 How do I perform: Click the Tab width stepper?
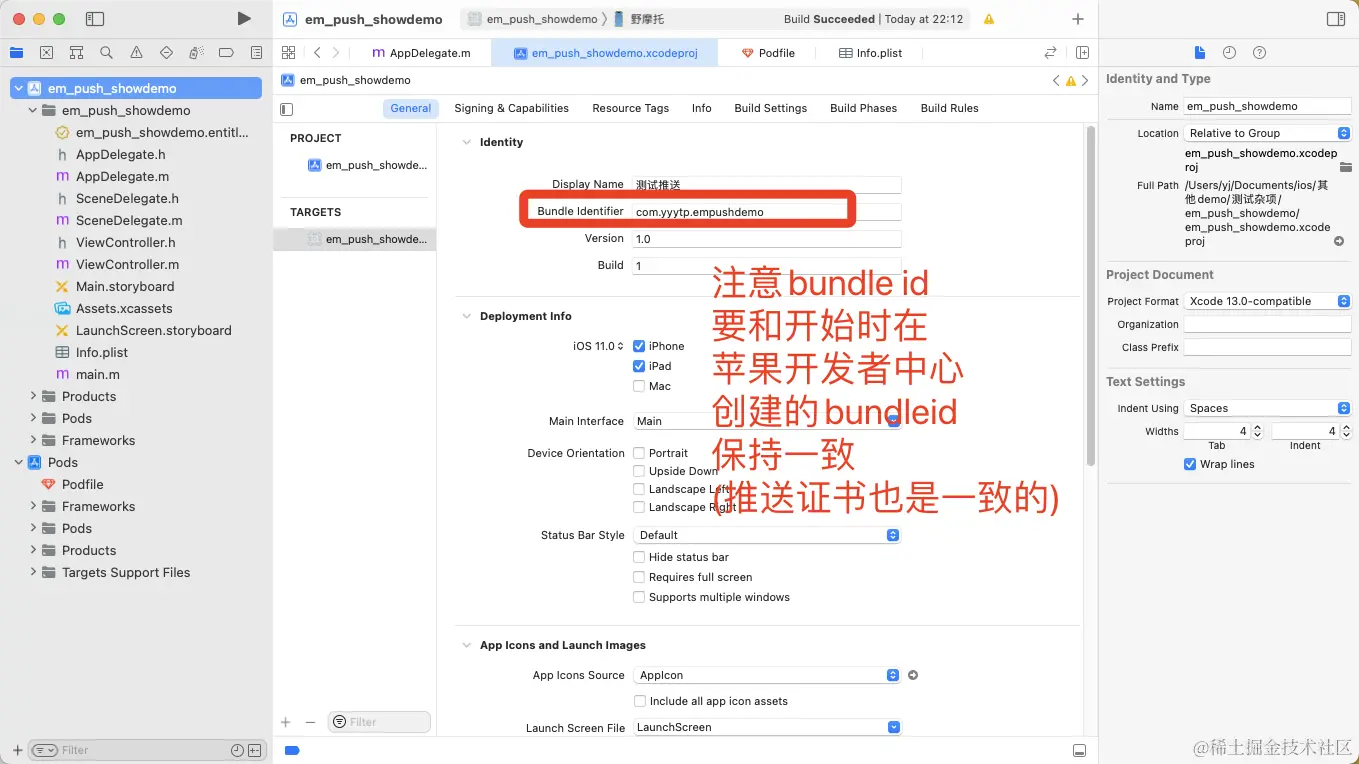(x=1257, y=431)
